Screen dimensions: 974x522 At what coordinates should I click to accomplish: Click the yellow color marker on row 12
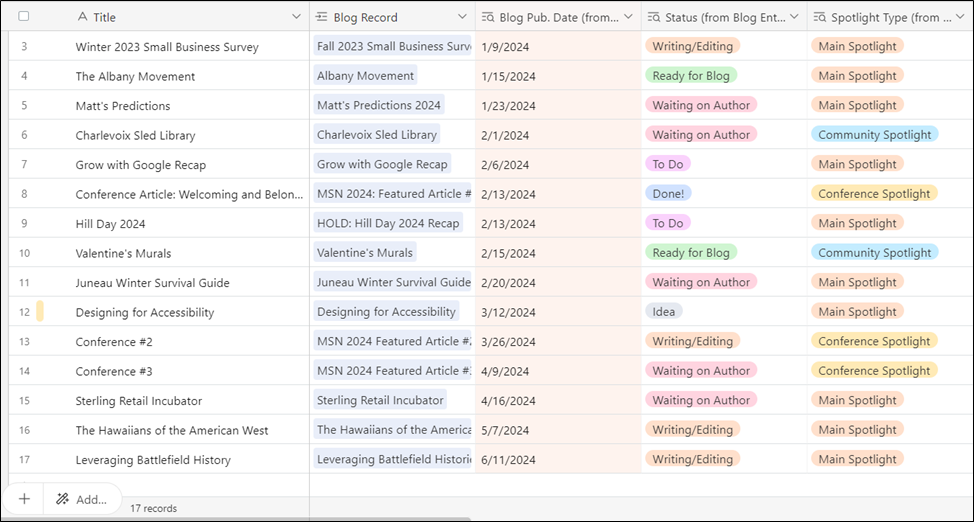[40, 312]
